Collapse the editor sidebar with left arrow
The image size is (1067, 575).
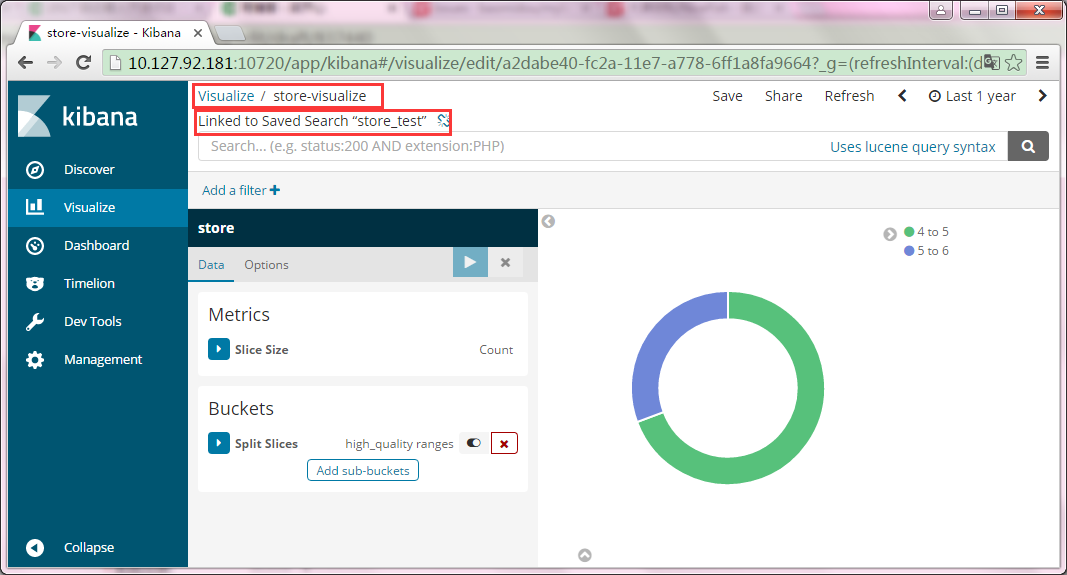click(548, 221)
